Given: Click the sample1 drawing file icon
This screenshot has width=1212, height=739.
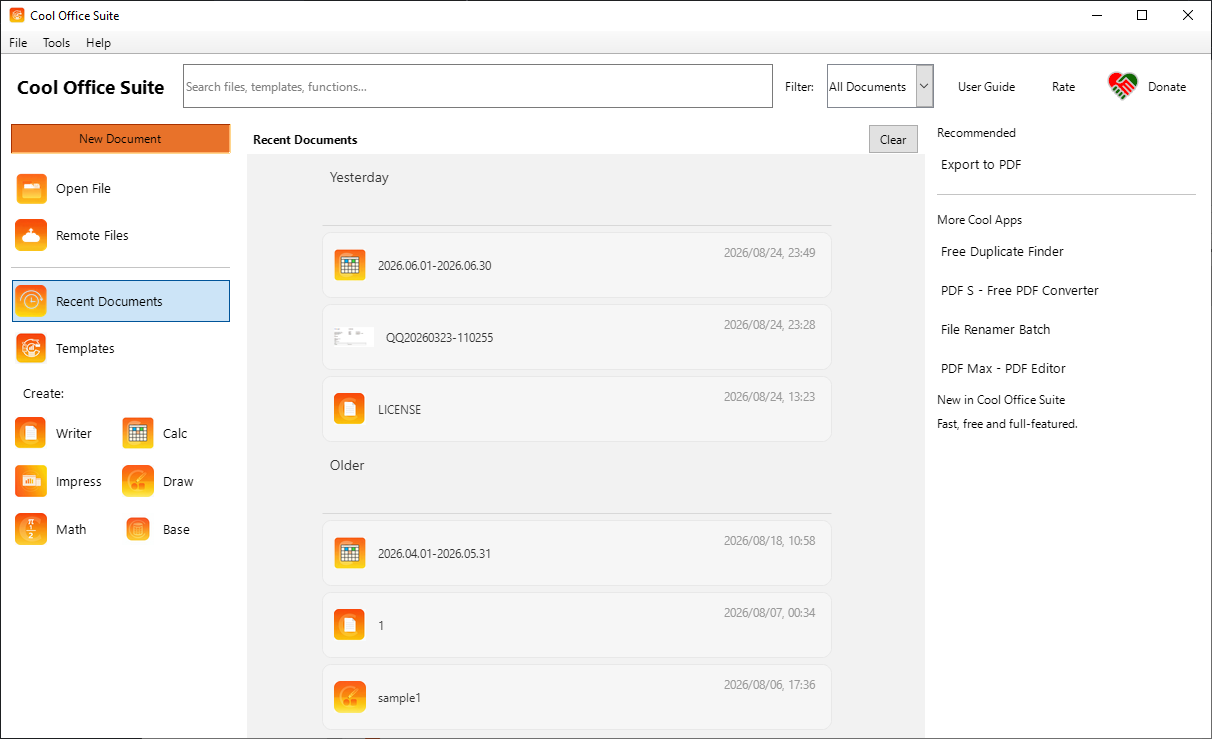Looking at the screenshot, I should tap(350, 697).
